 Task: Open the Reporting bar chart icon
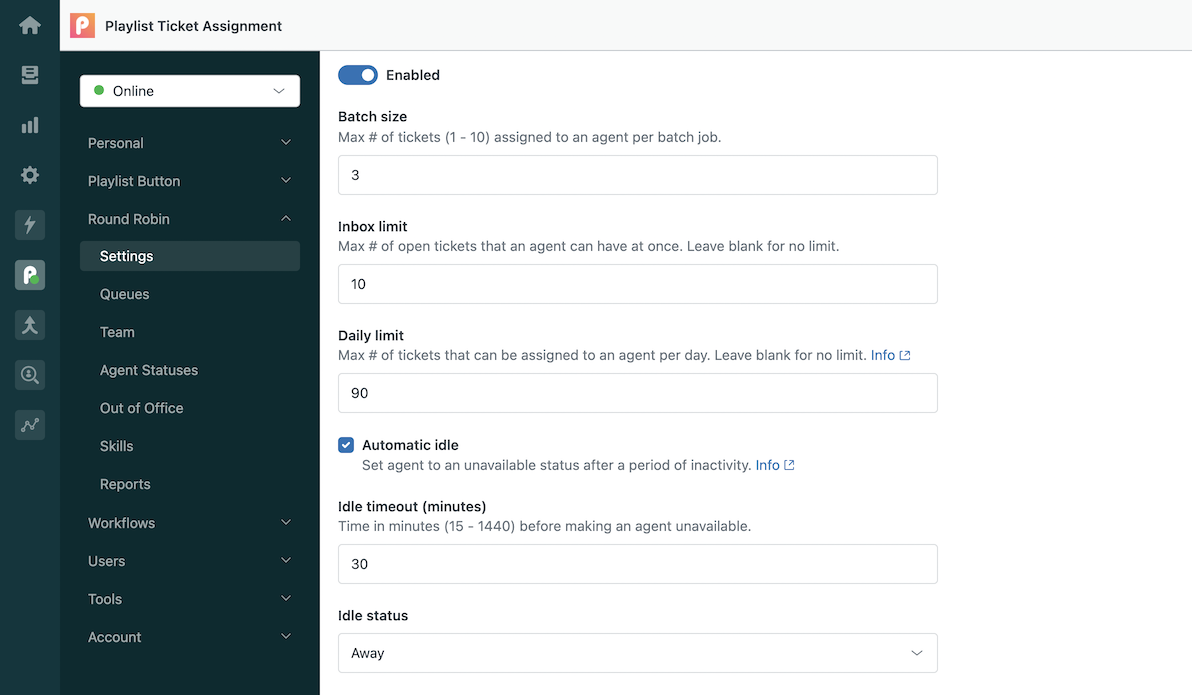[x=30, y=125]
